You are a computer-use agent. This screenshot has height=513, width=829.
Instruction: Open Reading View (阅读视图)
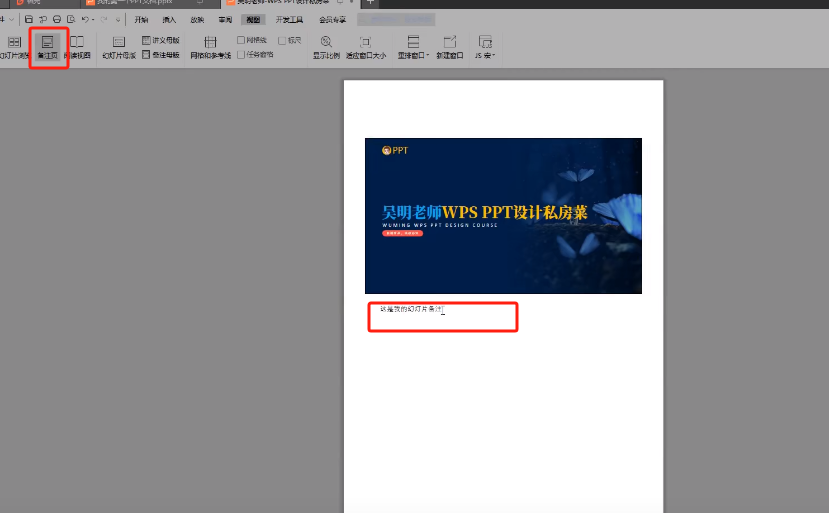[77, 47]
